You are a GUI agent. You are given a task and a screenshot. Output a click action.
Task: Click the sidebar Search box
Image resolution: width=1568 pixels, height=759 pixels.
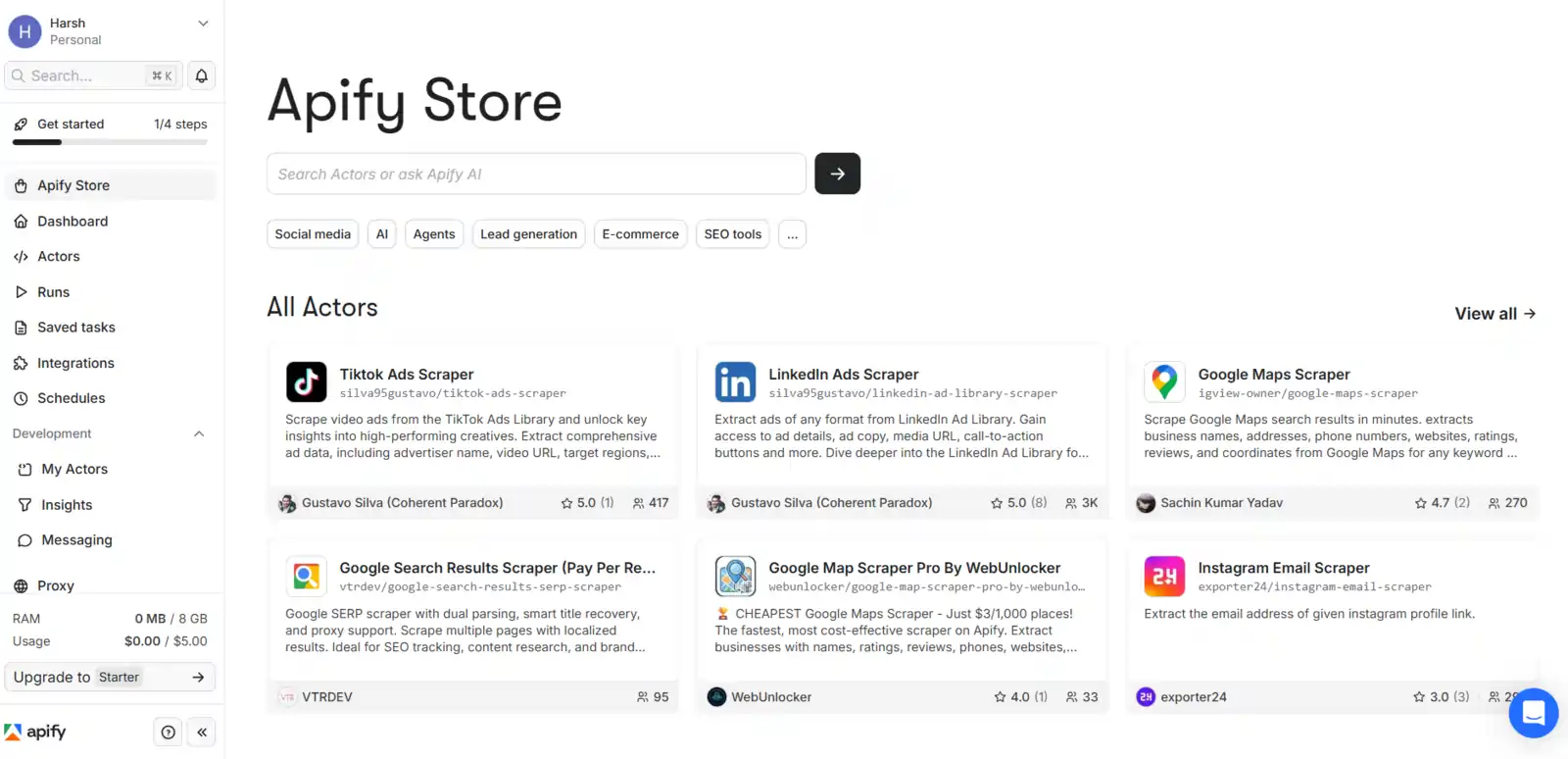pos(93,76)
